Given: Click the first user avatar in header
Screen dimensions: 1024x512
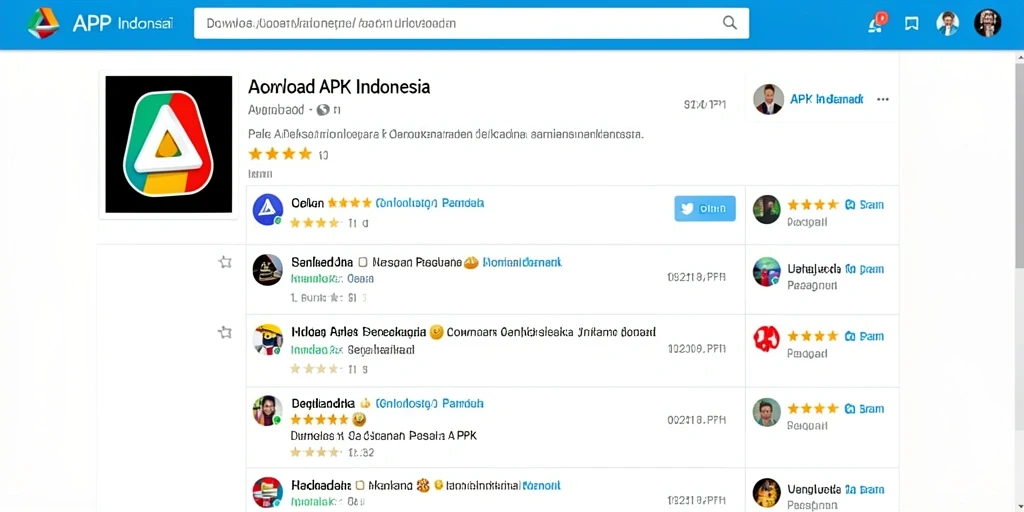Looking at the screenshot, I should [947, 24].
